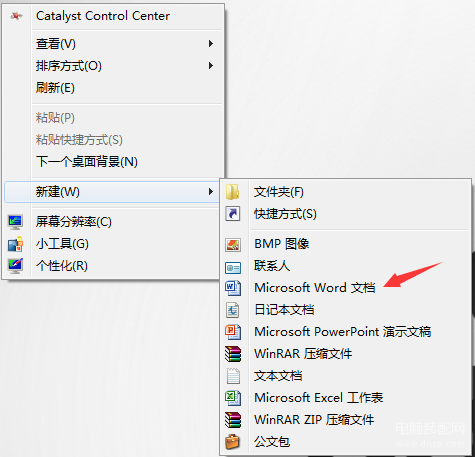Click the WinRAR ZIP archive icon
The image size is (475, 457).
coord(233,420)
